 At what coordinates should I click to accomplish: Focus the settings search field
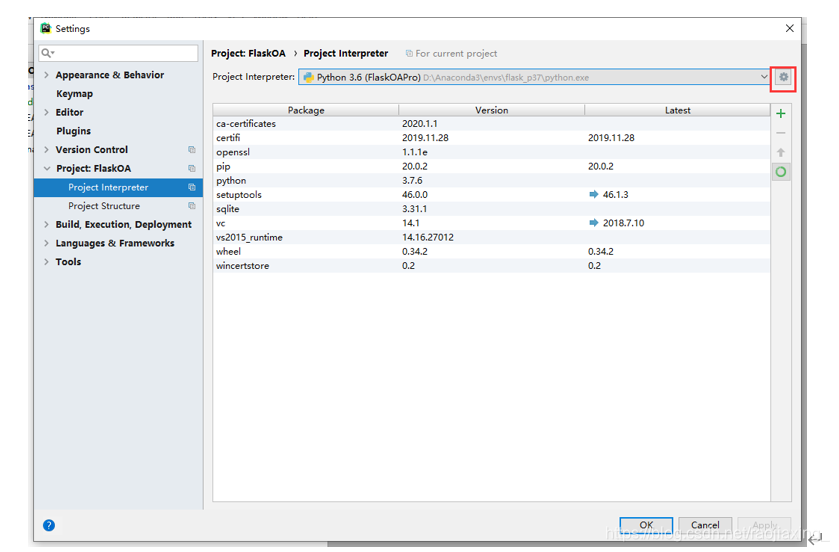click(118, 52)
